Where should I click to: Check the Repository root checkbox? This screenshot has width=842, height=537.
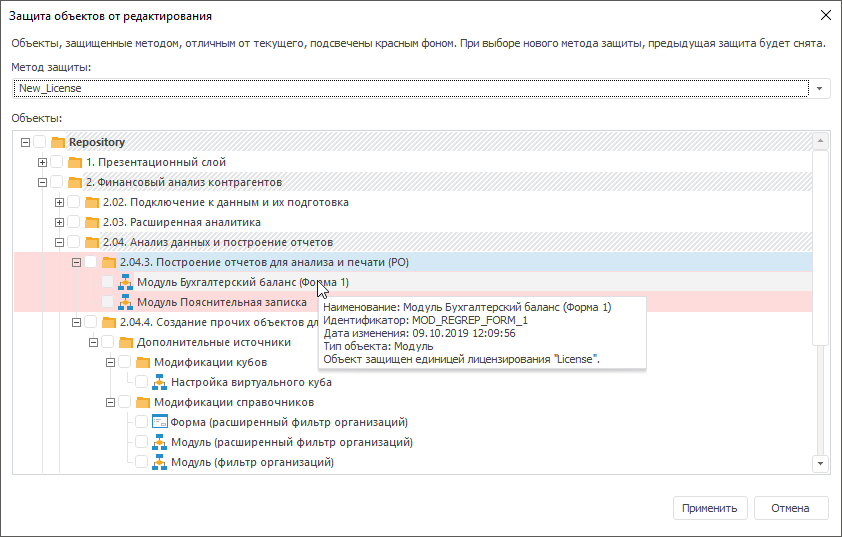point(40,142)
